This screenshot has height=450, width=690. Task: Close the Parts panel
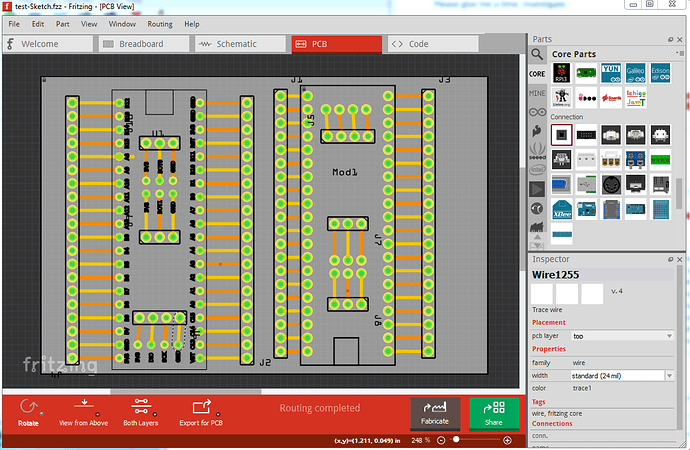(x=679, y=40)
